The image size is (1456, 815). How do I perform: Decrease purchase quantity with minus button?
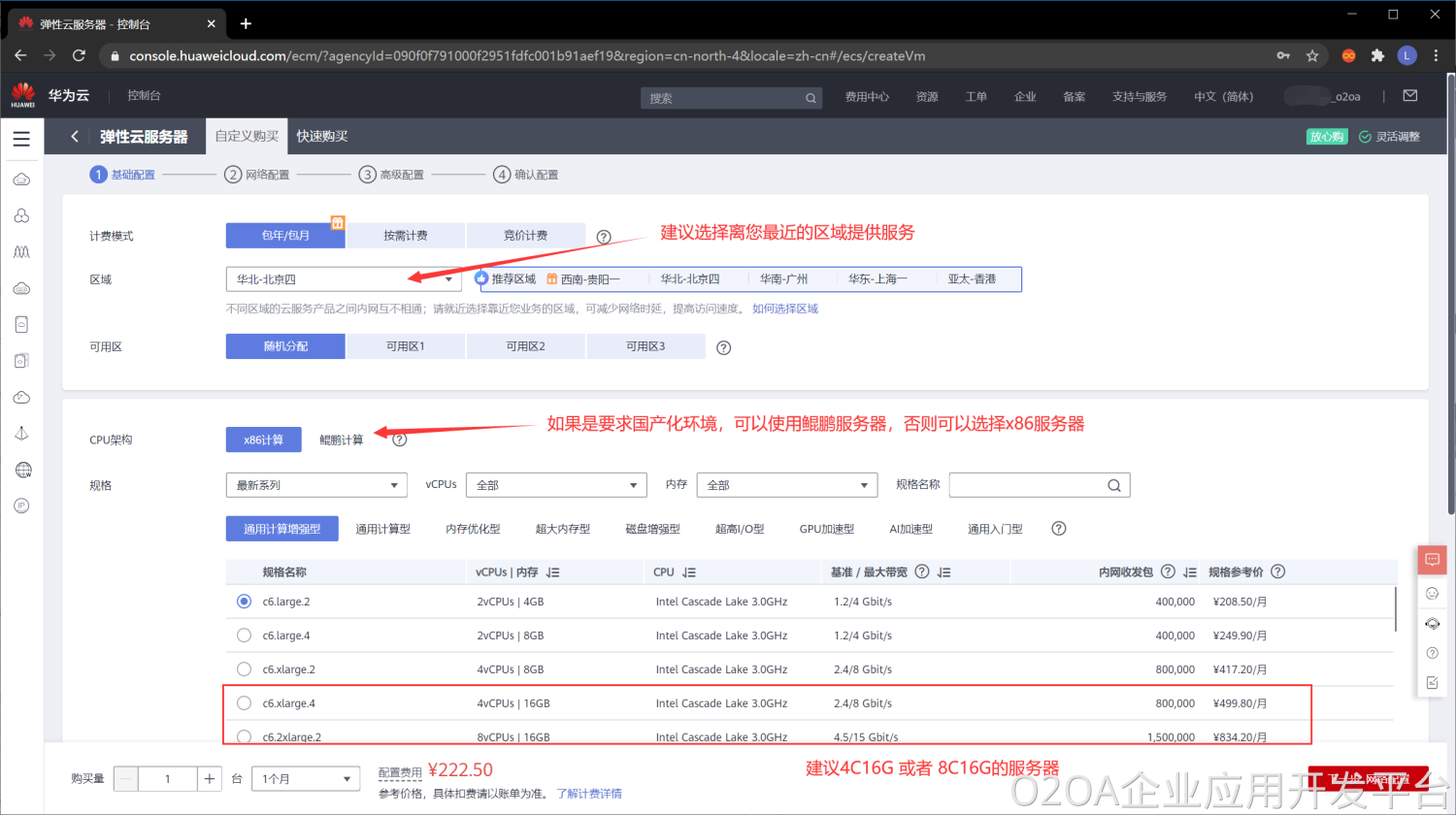(126, 779)
